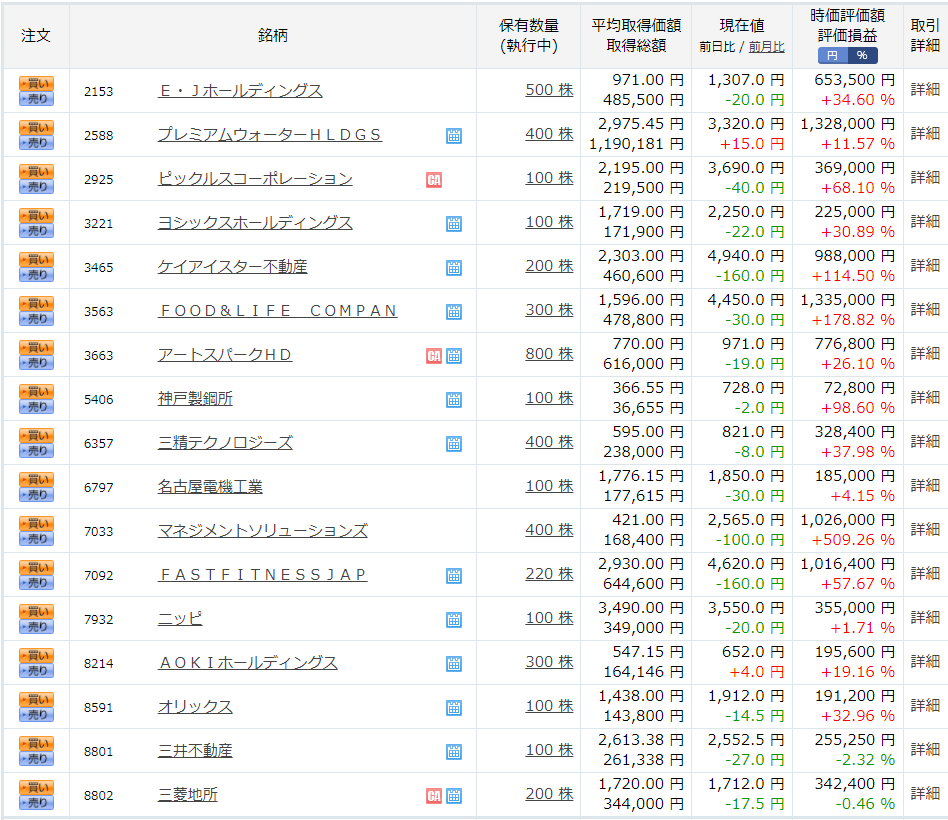The image size is (948, 820).
Task: Click 220 株 quantity for FASTFITNESSJAP
Action: tap(549, 574)
